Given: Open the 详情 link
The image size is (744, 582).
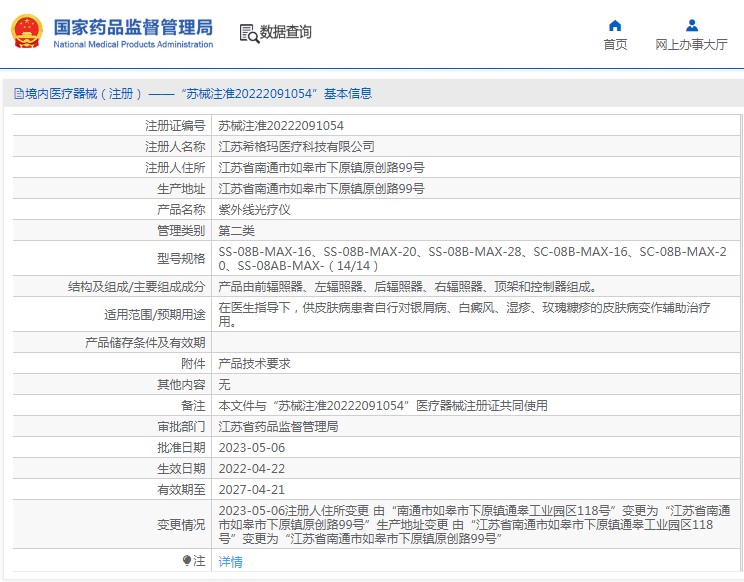Looking at the screenshot, I should coord(231,562).
